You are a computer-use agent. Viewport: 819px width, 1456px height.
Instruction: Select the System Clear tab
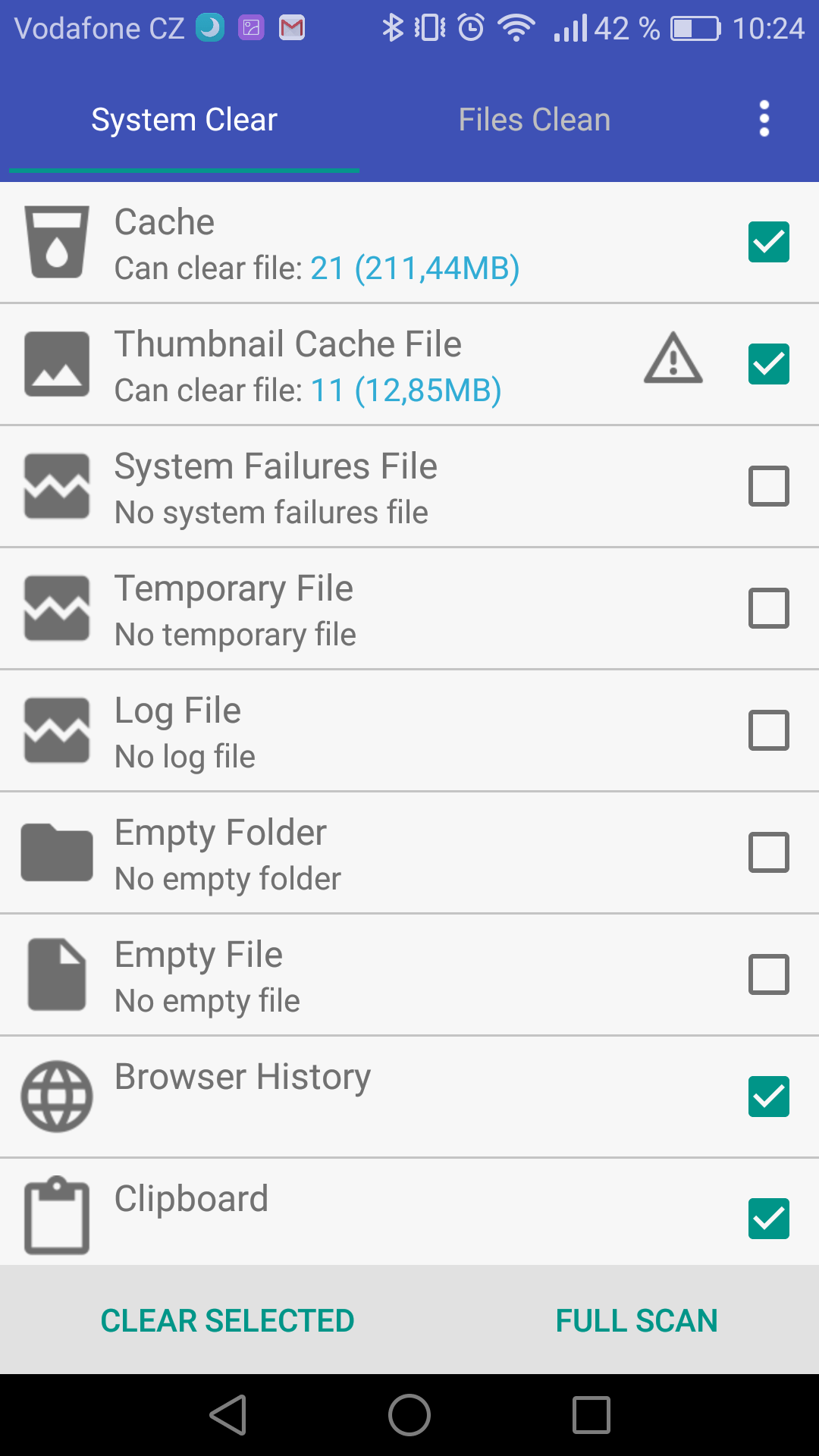(184, 120)
